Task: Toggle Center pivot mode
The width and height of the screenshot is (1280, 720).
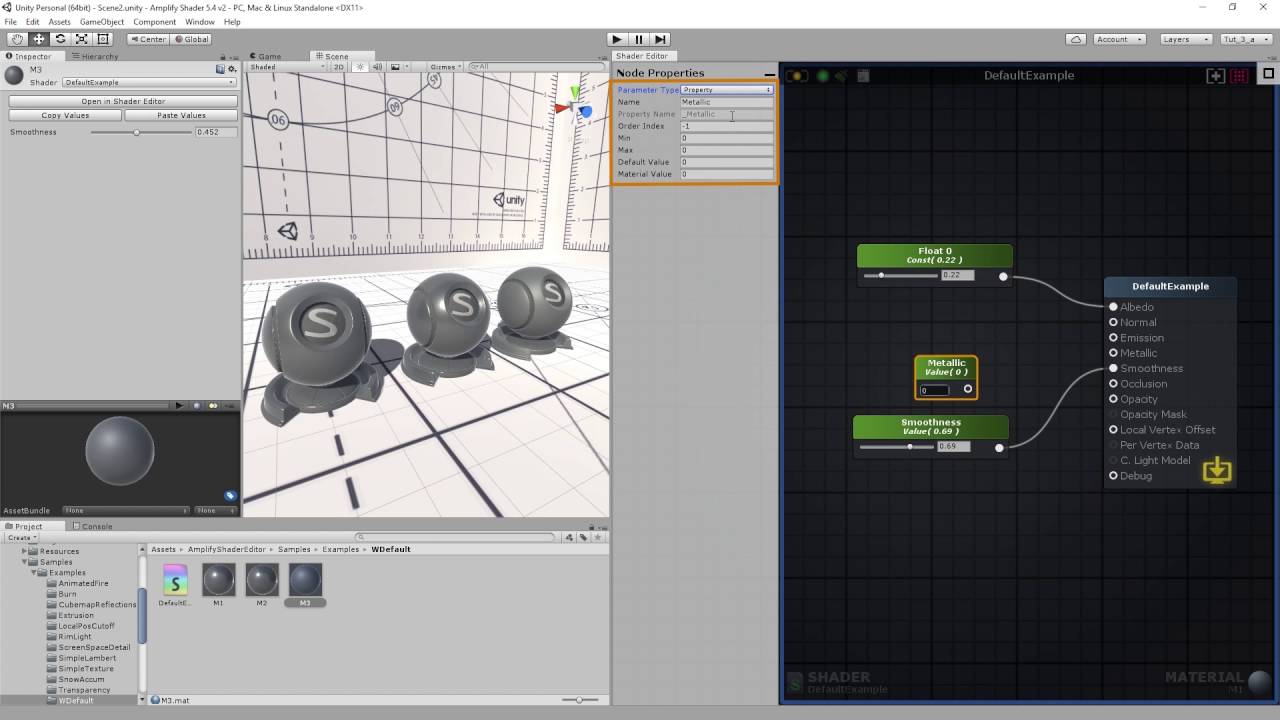Action: coord(148,39)
